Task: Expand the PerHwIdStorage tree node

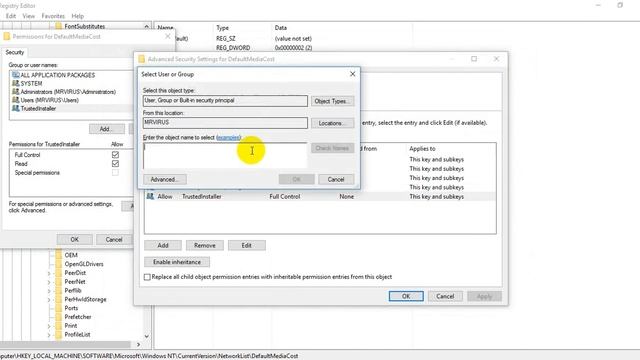Action: coord(49,300)
